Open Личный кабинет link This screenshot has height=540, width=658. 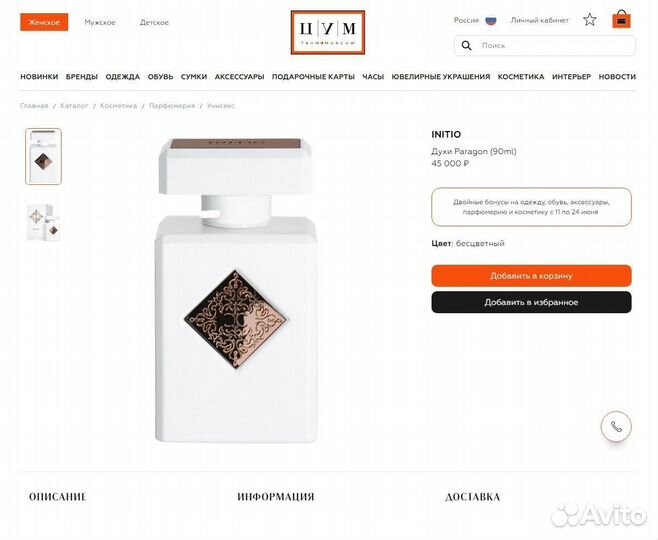click(x=539, y=20)
